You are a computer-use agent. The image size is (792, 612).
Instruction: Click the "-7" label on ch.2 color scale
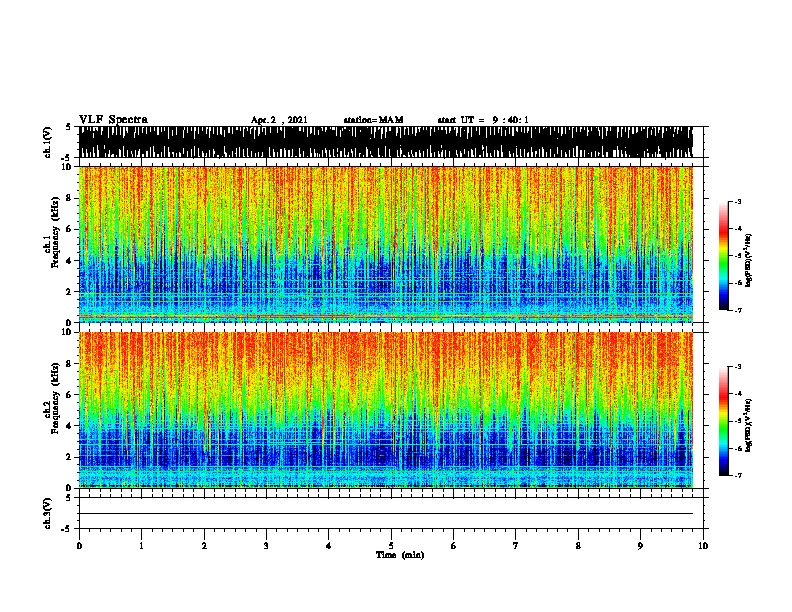(x=737, y=475)
